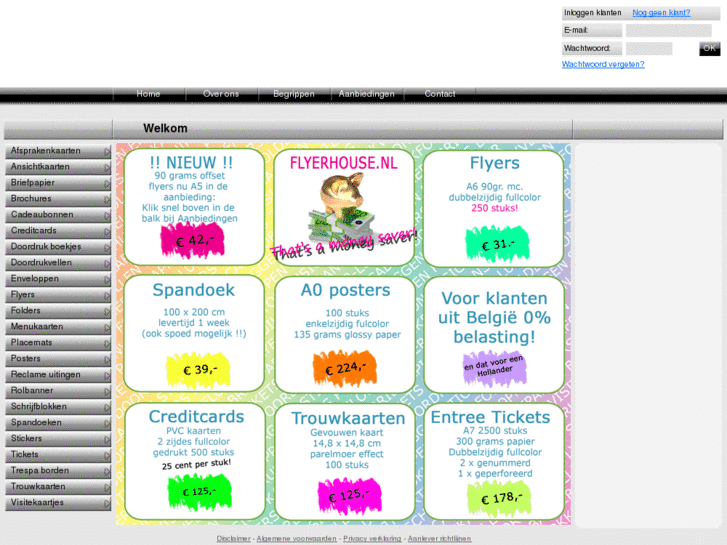The width and height of the screenshot is (727, 545).
Task: Click '25 cent per stuk!' text
Action: (196, 464)
